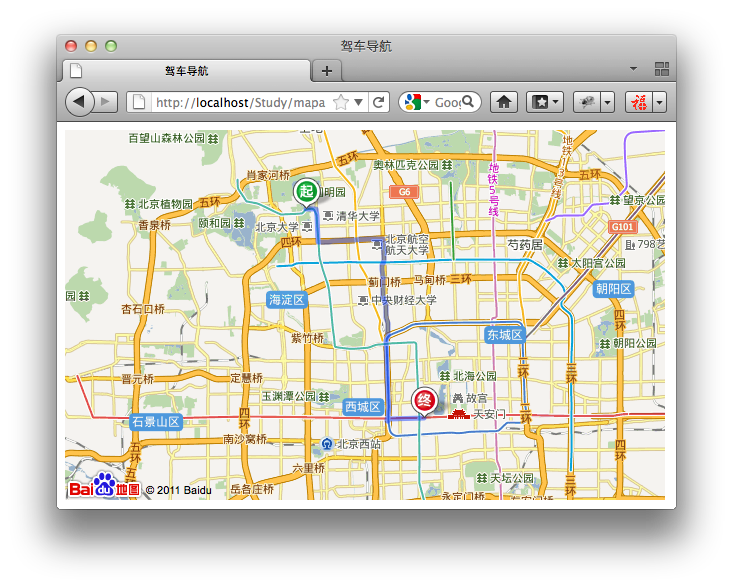Viewport: 733px width, 588px height.
Task: Click the 太阳宫公园 label
Action: click(x=598, y=263)
